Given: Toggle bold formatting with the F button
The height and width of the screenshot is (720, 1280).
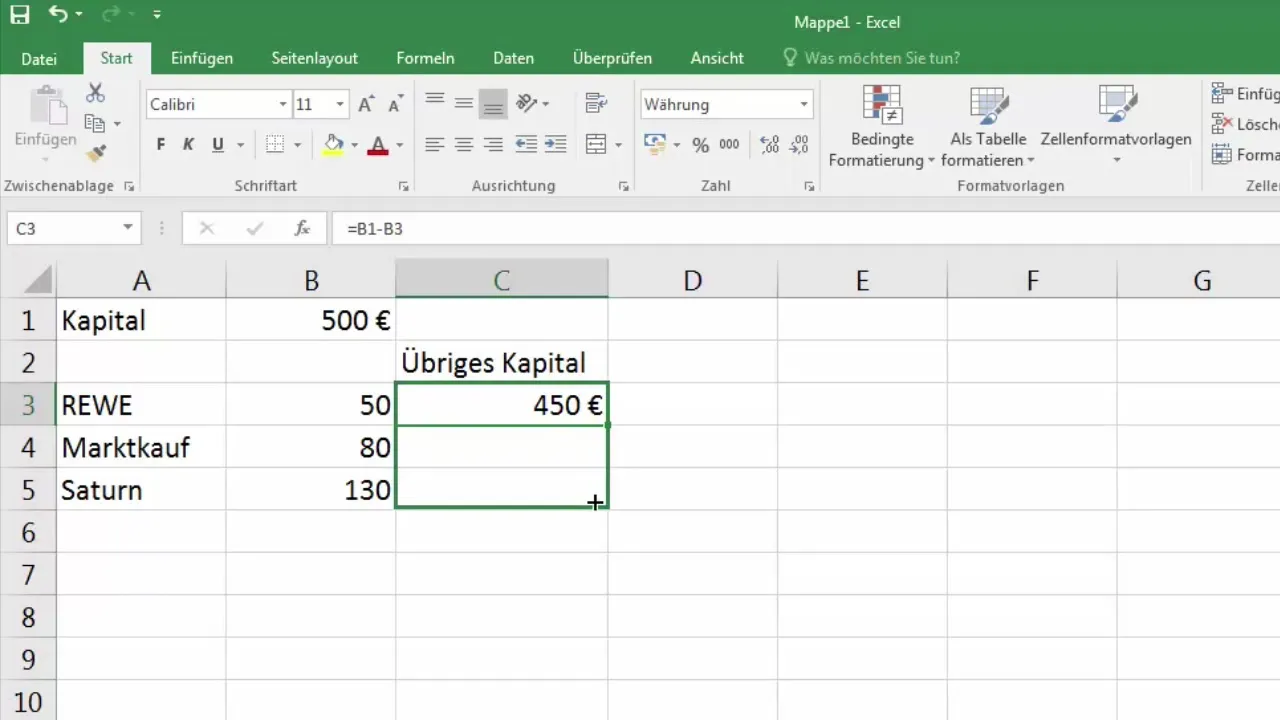Looking at the screenshot, I should (x=161, y=145).
